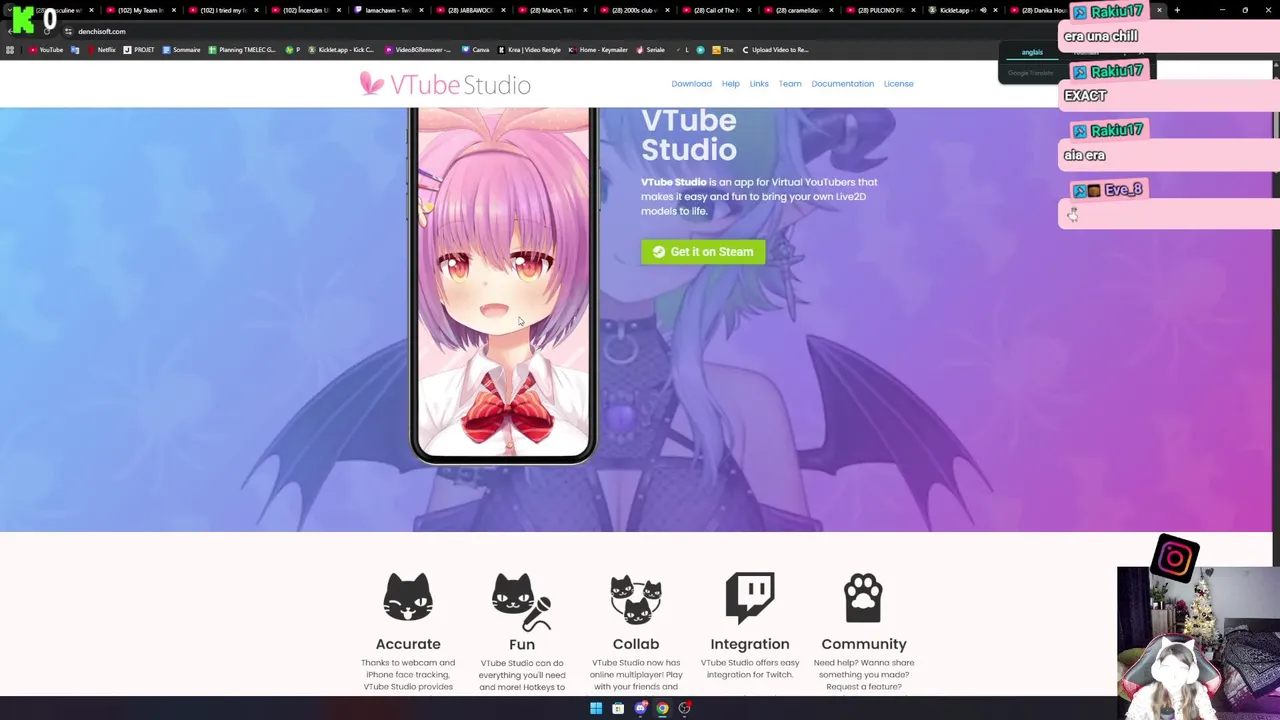1280x720 pixels.
Task: Open Microsoft Store from the taskbar
Action: tap(618, 708)
